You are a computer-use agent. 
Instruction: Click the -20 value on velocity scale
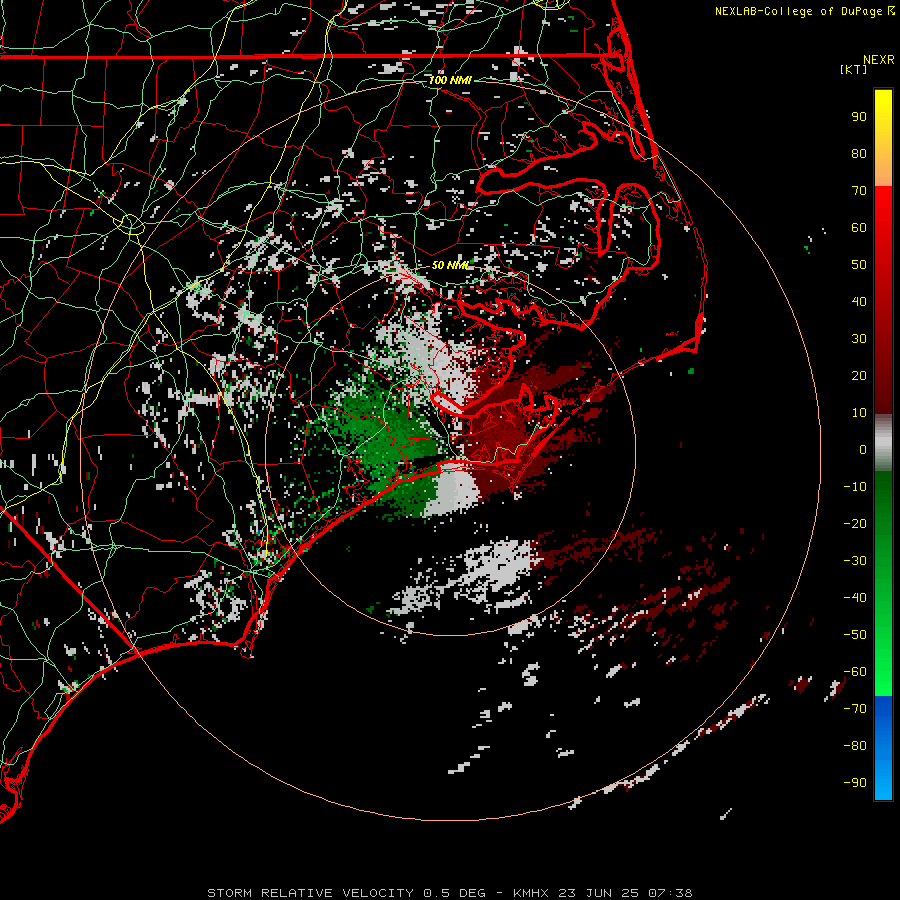855,523
